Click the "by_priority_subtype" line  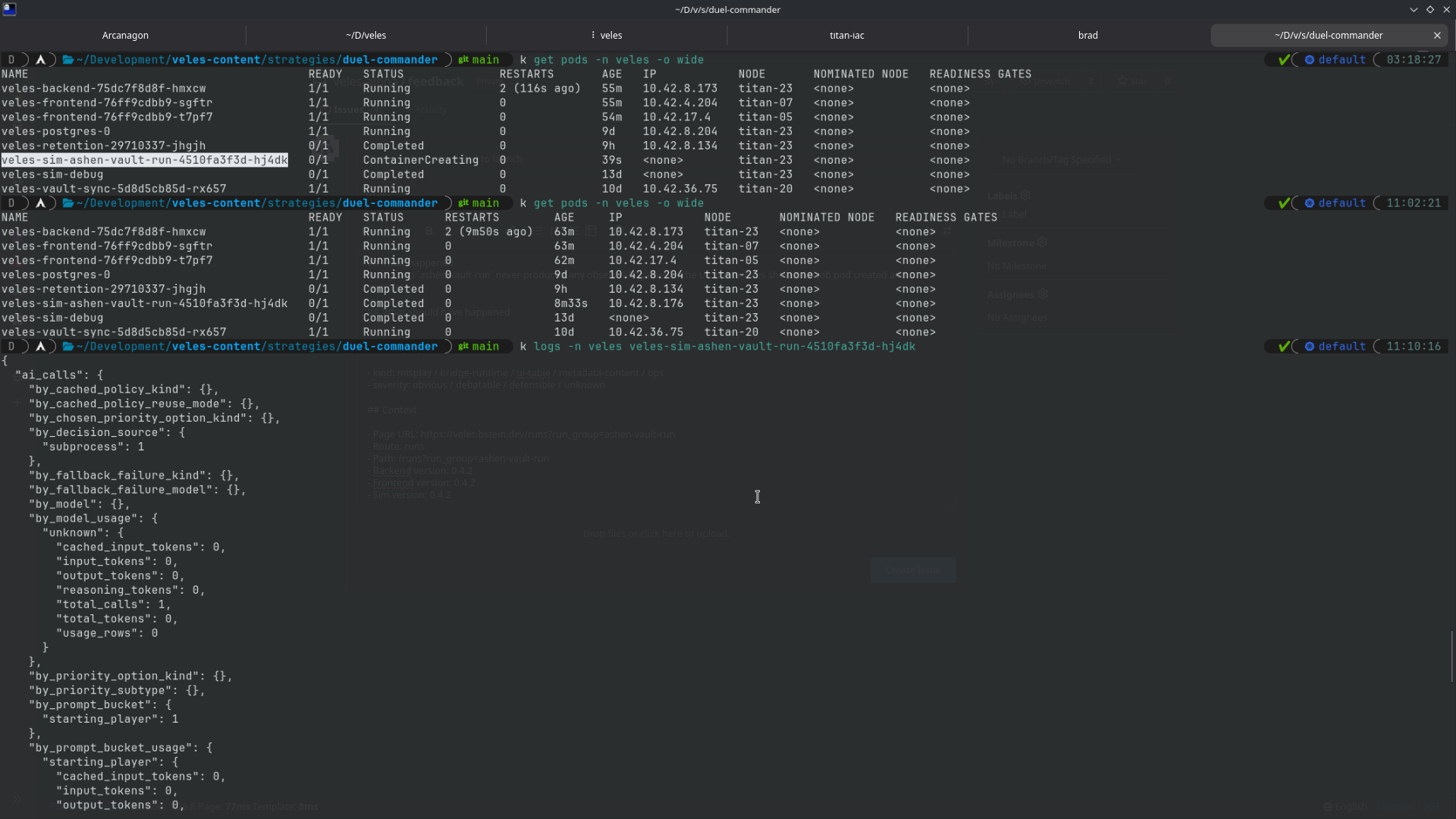(x=117, y=691)
